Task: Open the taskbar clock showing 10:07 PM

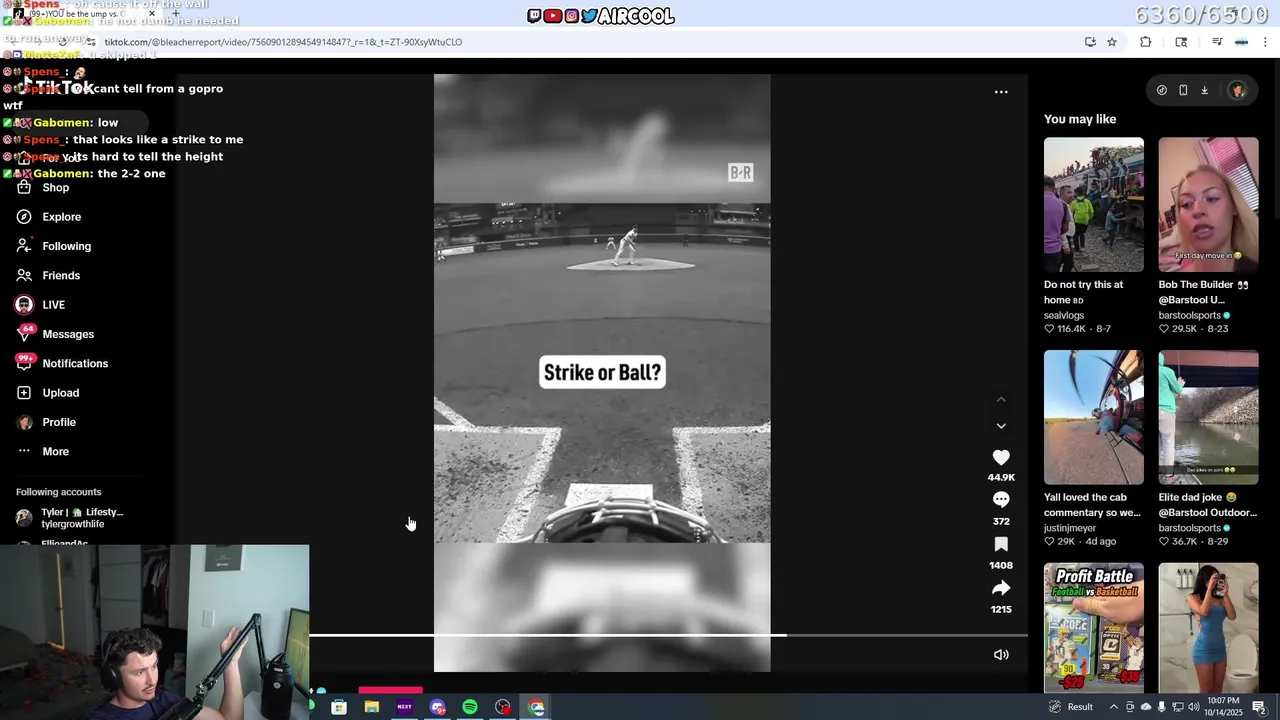Action: point(1223,707)
